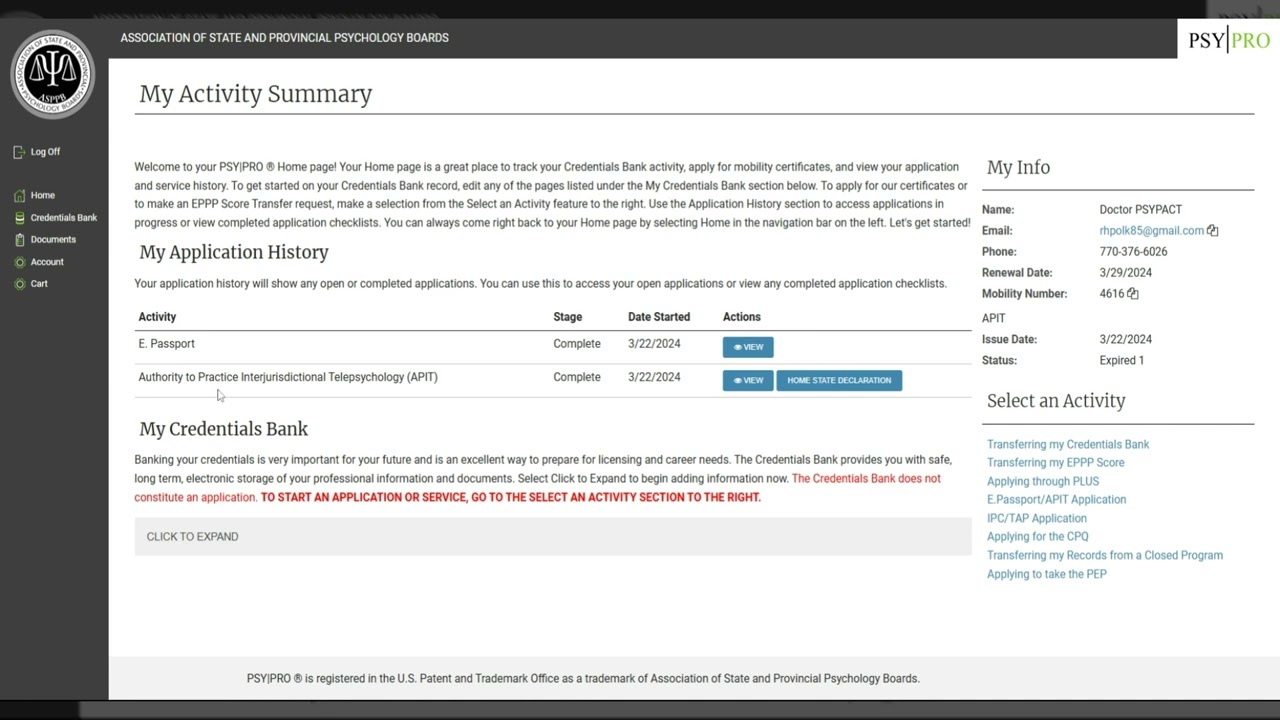Click the renewal date 3/29/2024
The height and width of the screenshot is (720, 1280).
(x=1125, y=273)
